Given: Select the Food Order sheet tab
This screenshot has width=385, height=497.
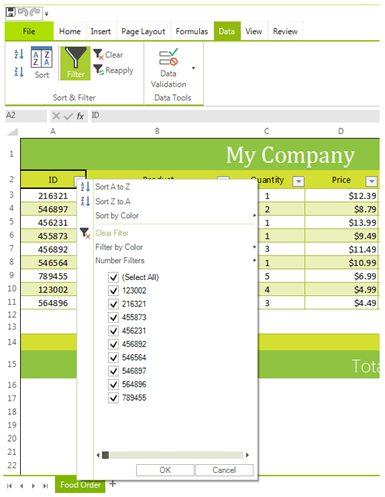Looking at the screenshot, I should [80, 485].
